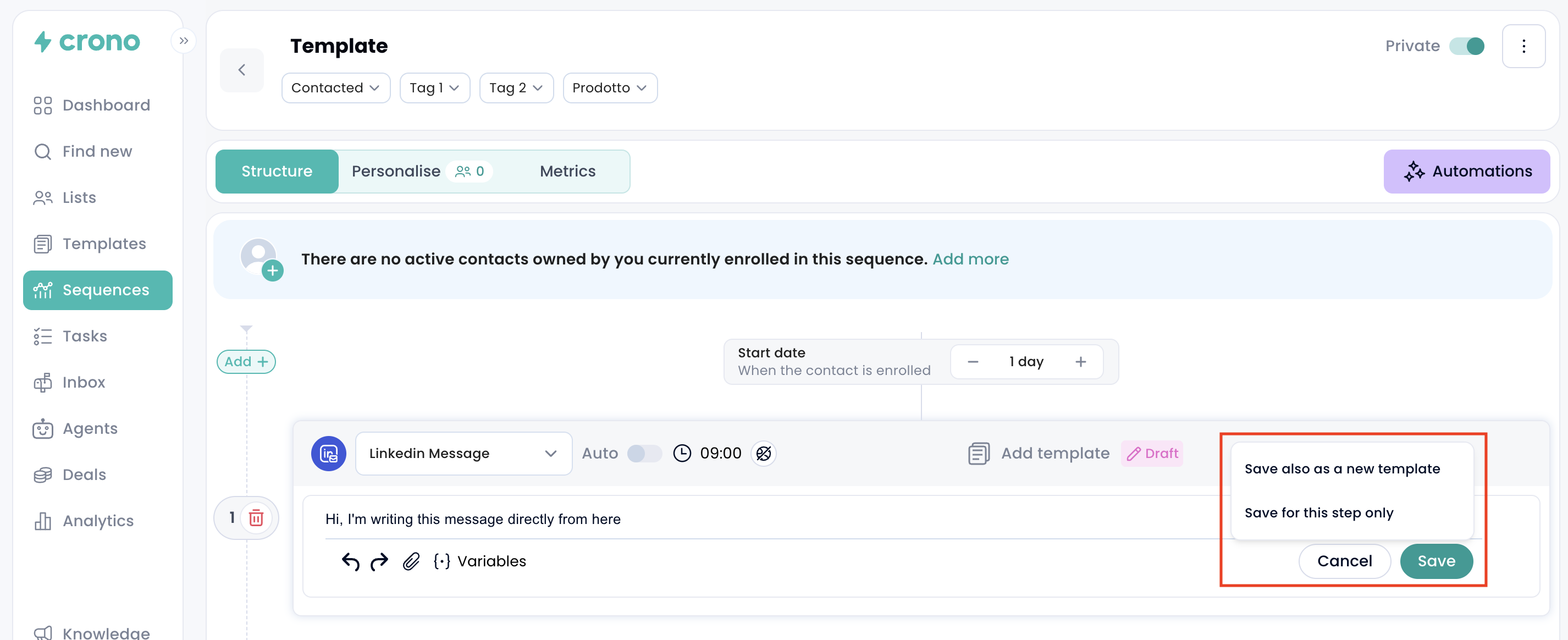Click the green Save button
Viewport: 1568px width, 640px height.
(x=1437, y=561)
